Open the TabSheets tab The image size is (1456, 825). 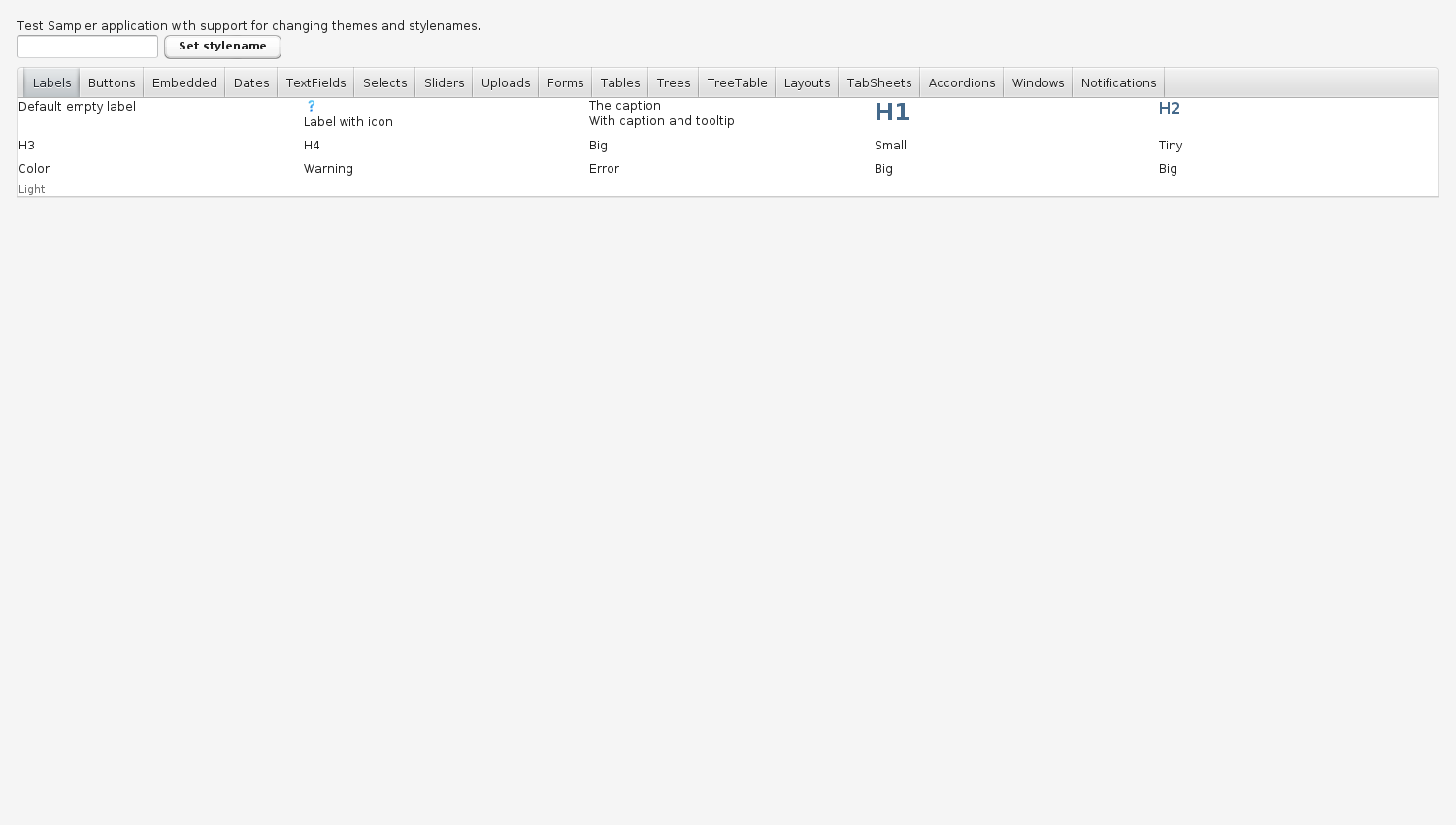tap(878, 83)
